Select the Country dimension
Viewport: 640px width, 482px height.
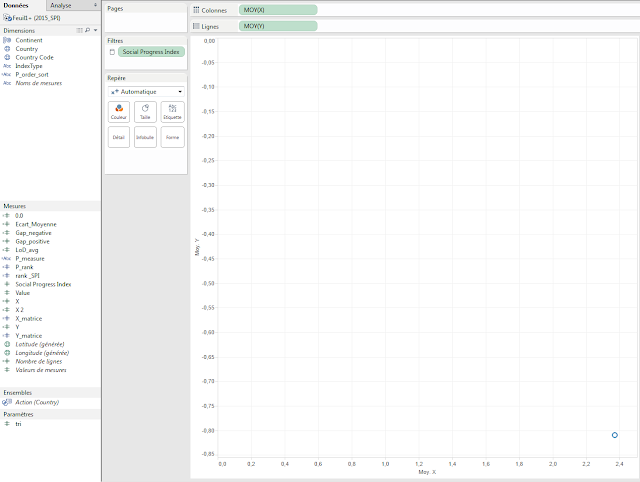click(27, 49)
